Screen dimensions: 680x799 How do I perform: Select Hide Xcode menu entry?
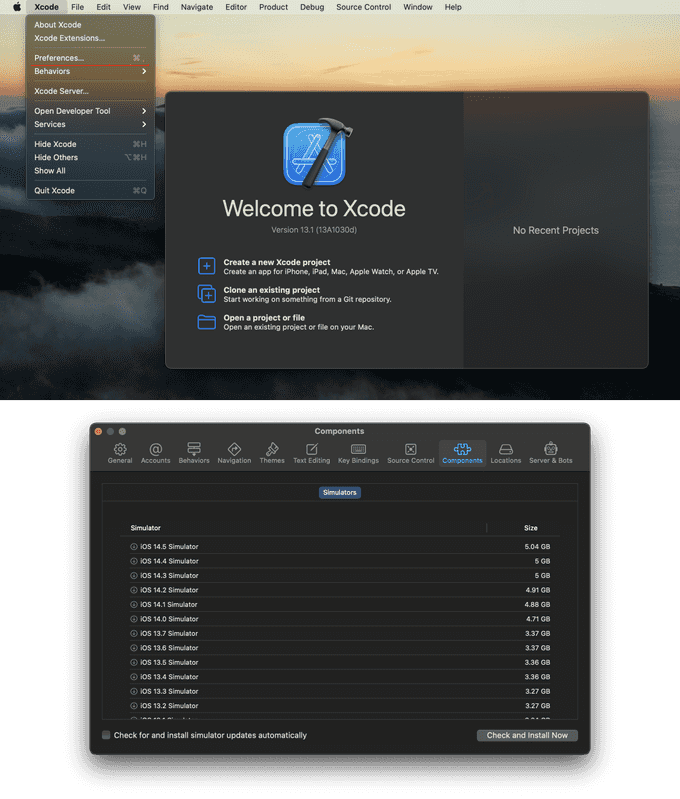[x=90, y=144]
